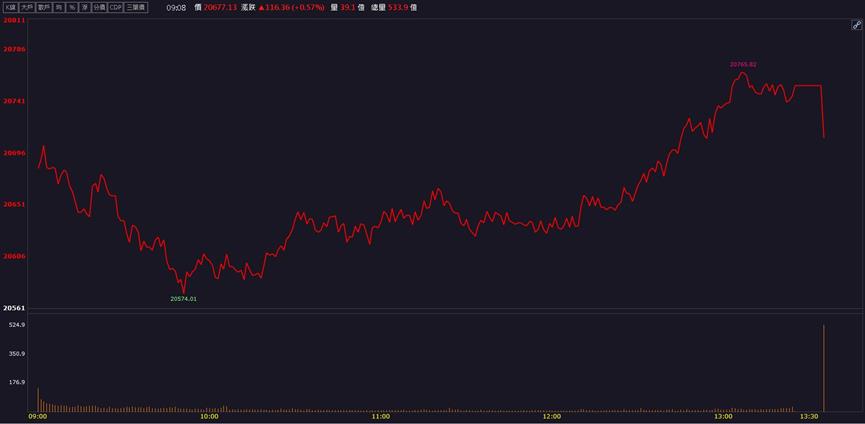Click the 大戶 toolbar button
The width and height of the screenshot is (865, 424).
tap(26, 8)
